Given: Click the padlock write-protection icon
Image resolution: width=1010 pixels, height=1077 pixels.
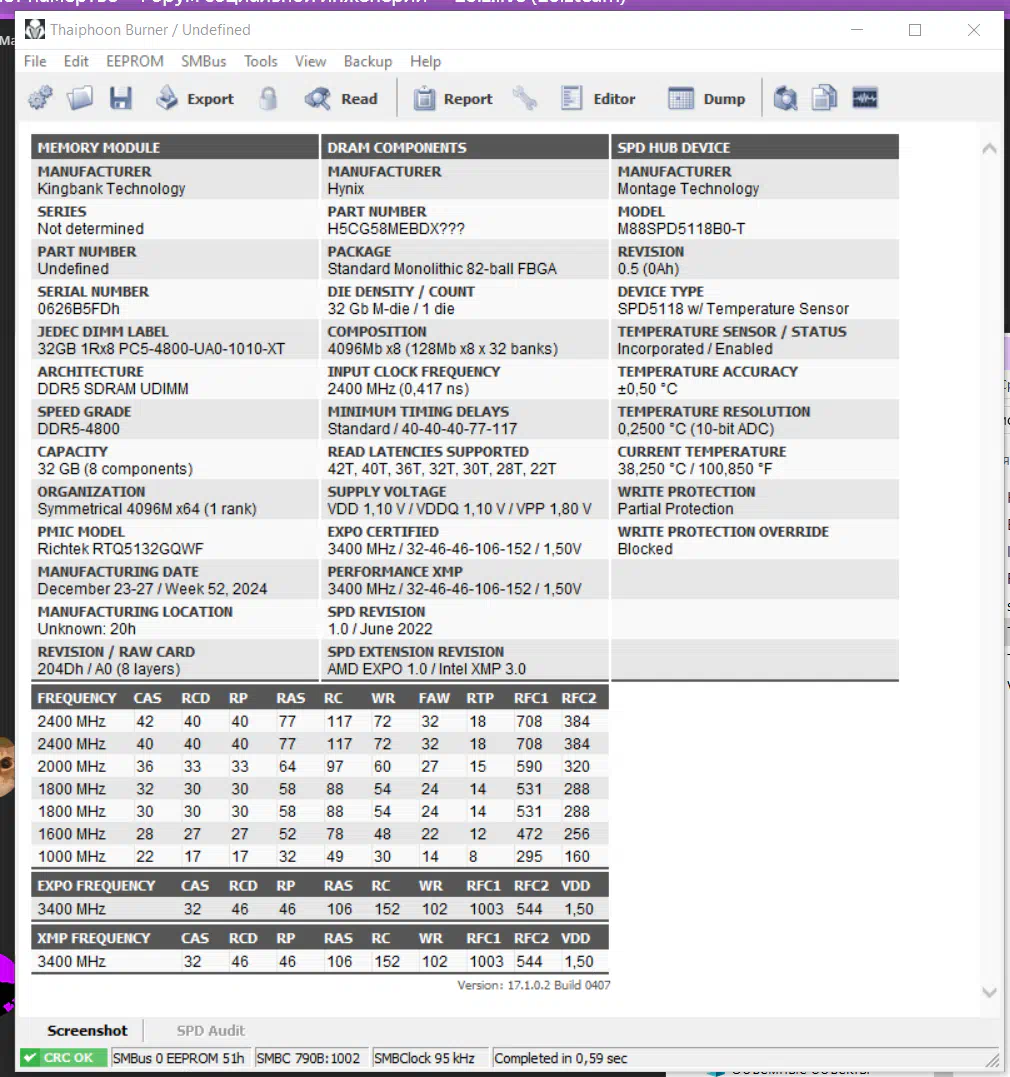Looking at the screenshot, I should point(269,98).
